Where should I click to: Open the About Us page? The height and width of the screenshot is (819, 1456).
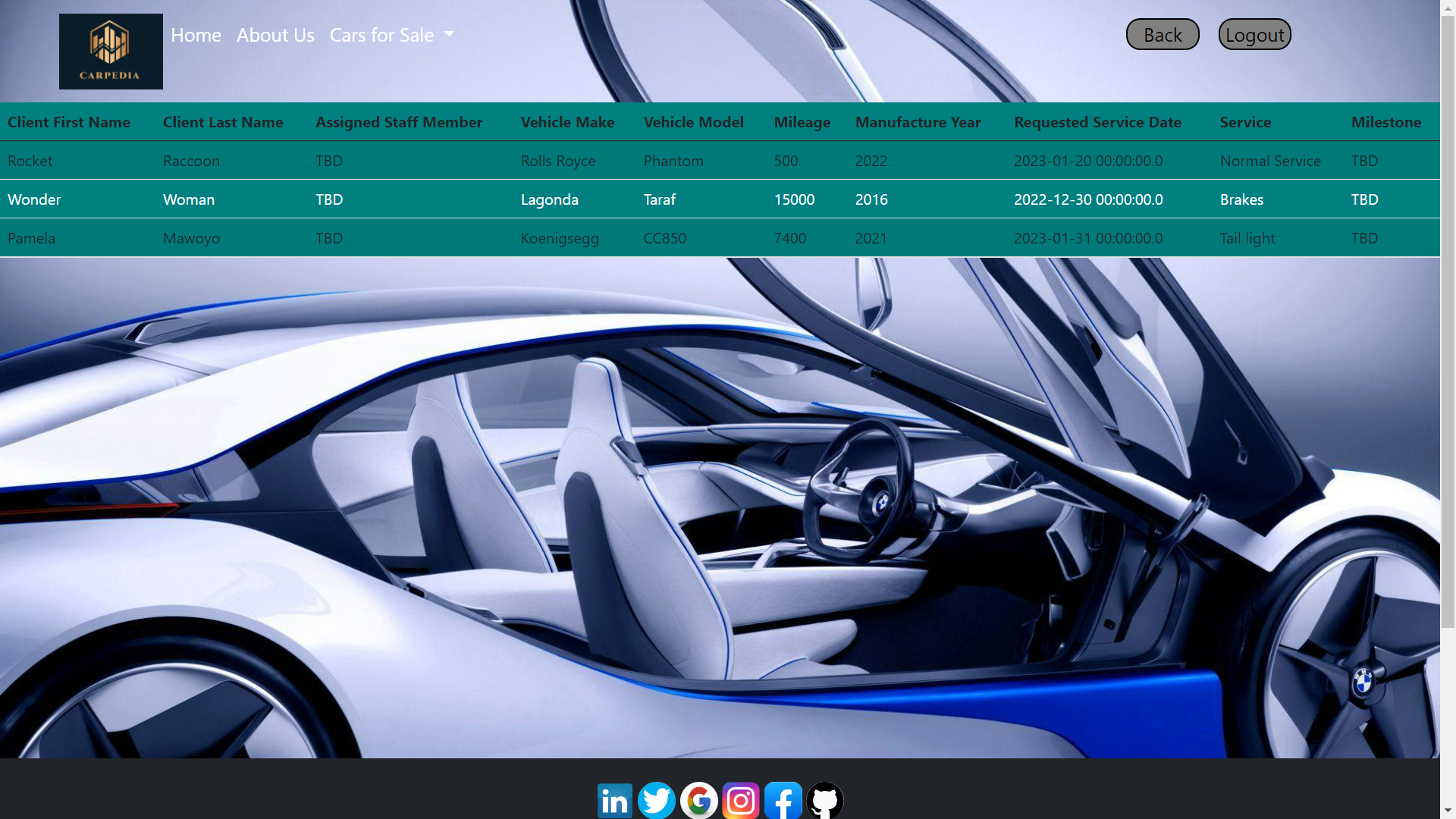pos(275,35)
